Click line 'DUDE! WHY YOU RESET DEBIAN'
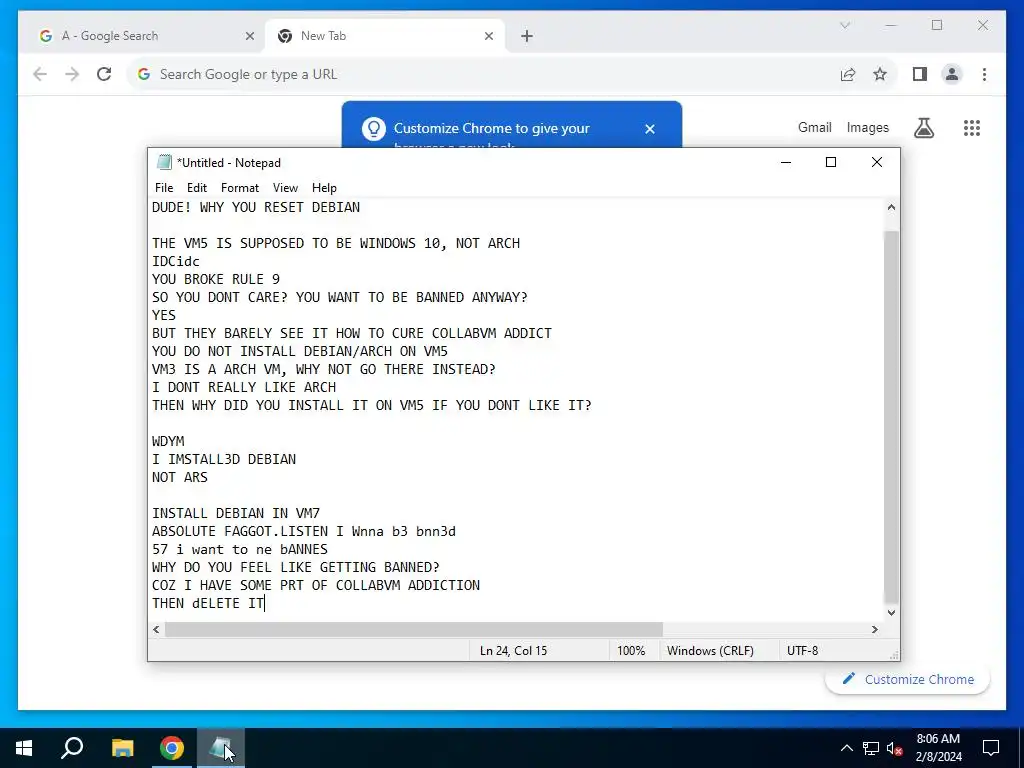 click(x=256, y=208)
